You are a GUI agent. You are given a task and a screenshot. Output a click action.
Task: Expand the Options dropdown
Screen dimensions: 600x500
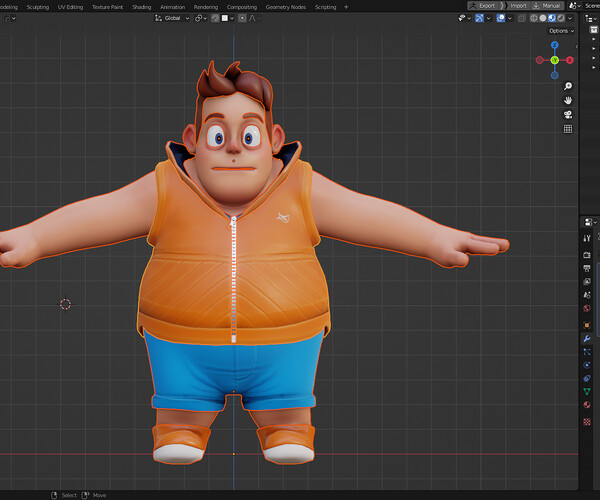click(x=562, y=31)
